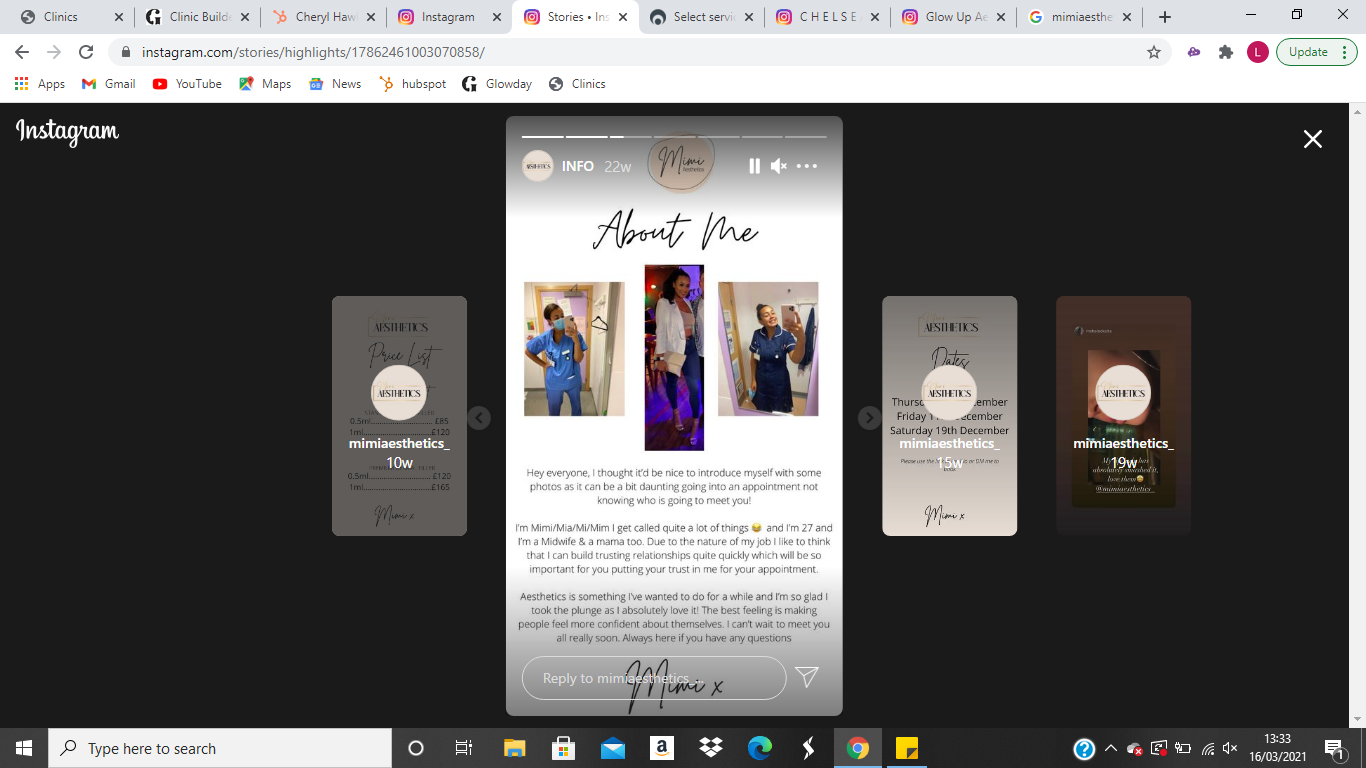Open the Clinics bookmark
The image size is (1366, 768).
pyautogui.click(x=577, y=84)
